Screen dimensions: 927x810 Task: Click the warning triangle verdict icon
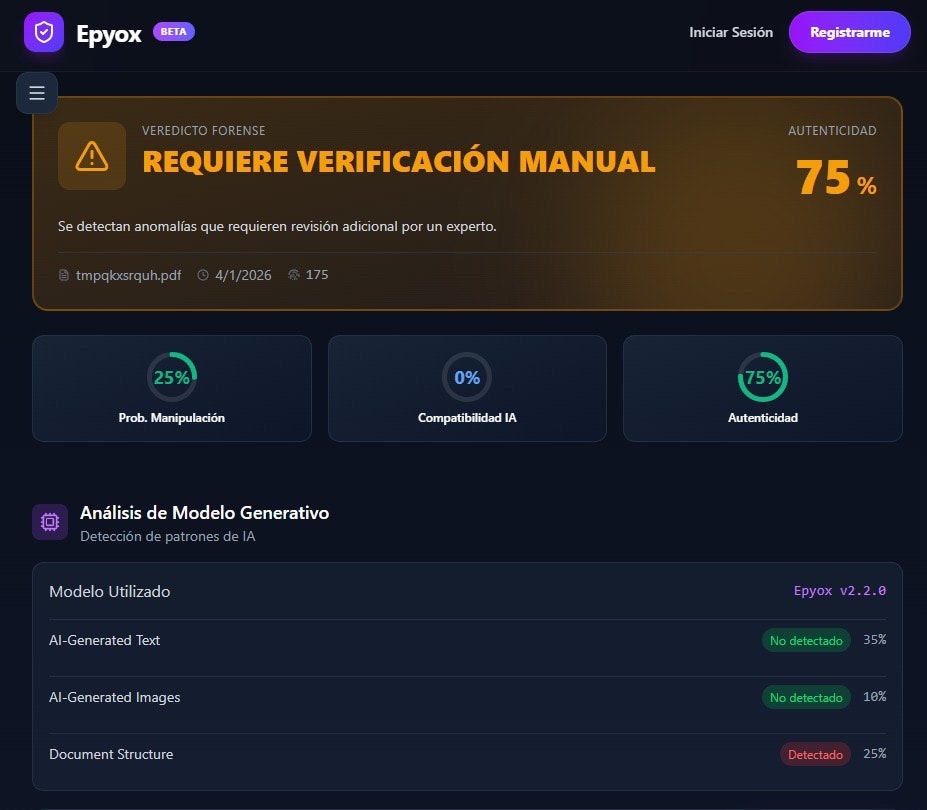(x=92, y=156)
